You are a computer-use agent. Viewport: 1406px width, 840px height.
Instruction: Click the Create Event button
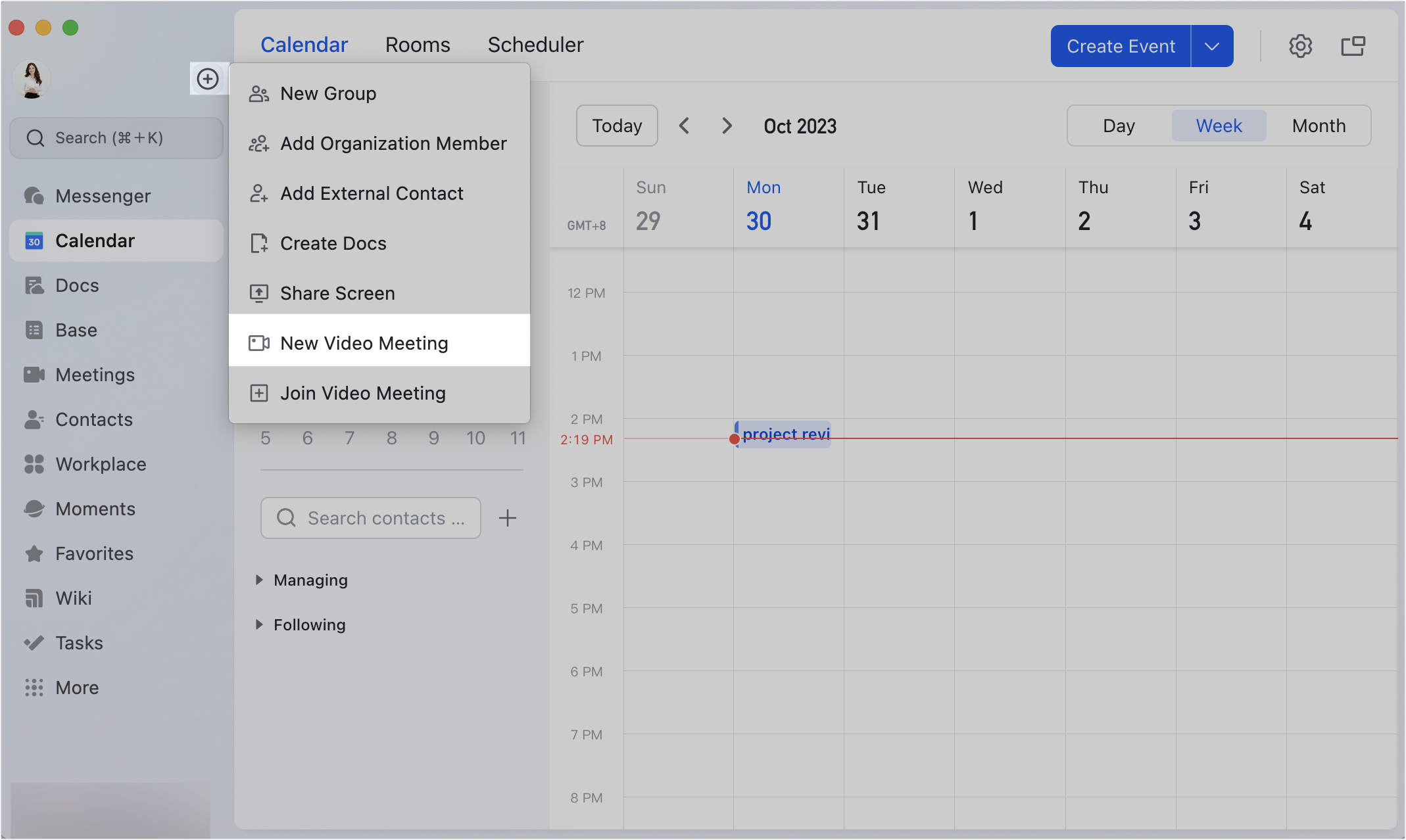coord(1120,45)
